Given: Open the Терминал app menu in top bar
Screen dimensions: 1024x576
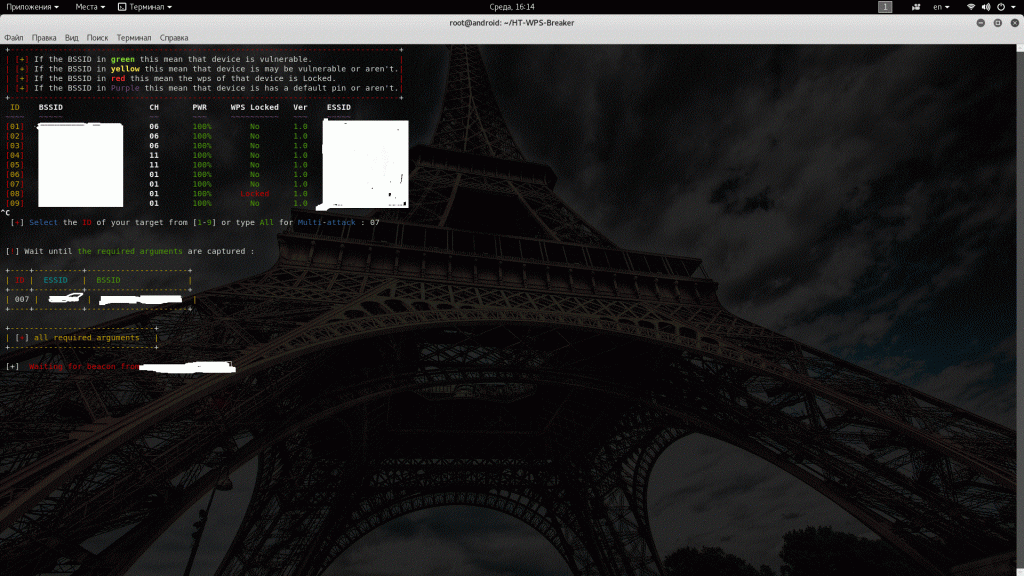Looking at the screenshot, I should click(x=145, y=7).
